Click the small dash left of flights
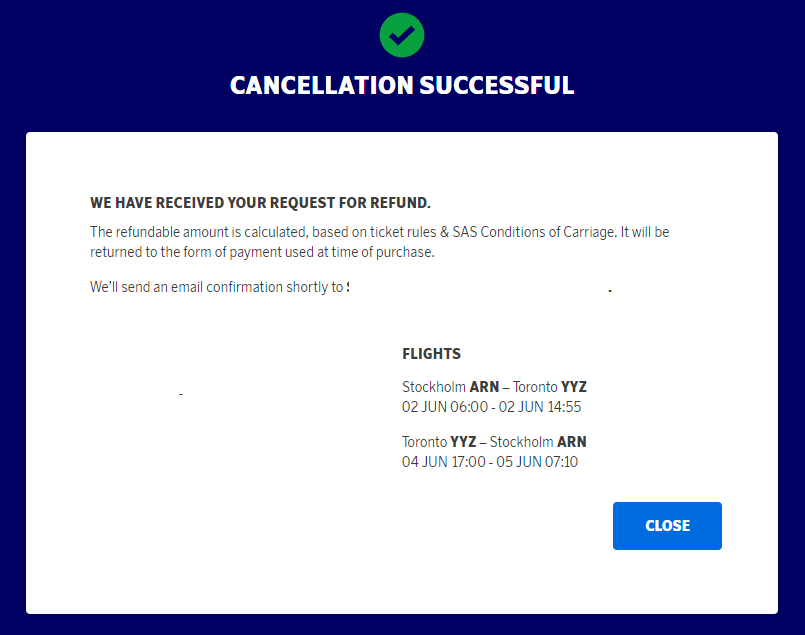Screen dimensions: 805x635 pos(181,395)
